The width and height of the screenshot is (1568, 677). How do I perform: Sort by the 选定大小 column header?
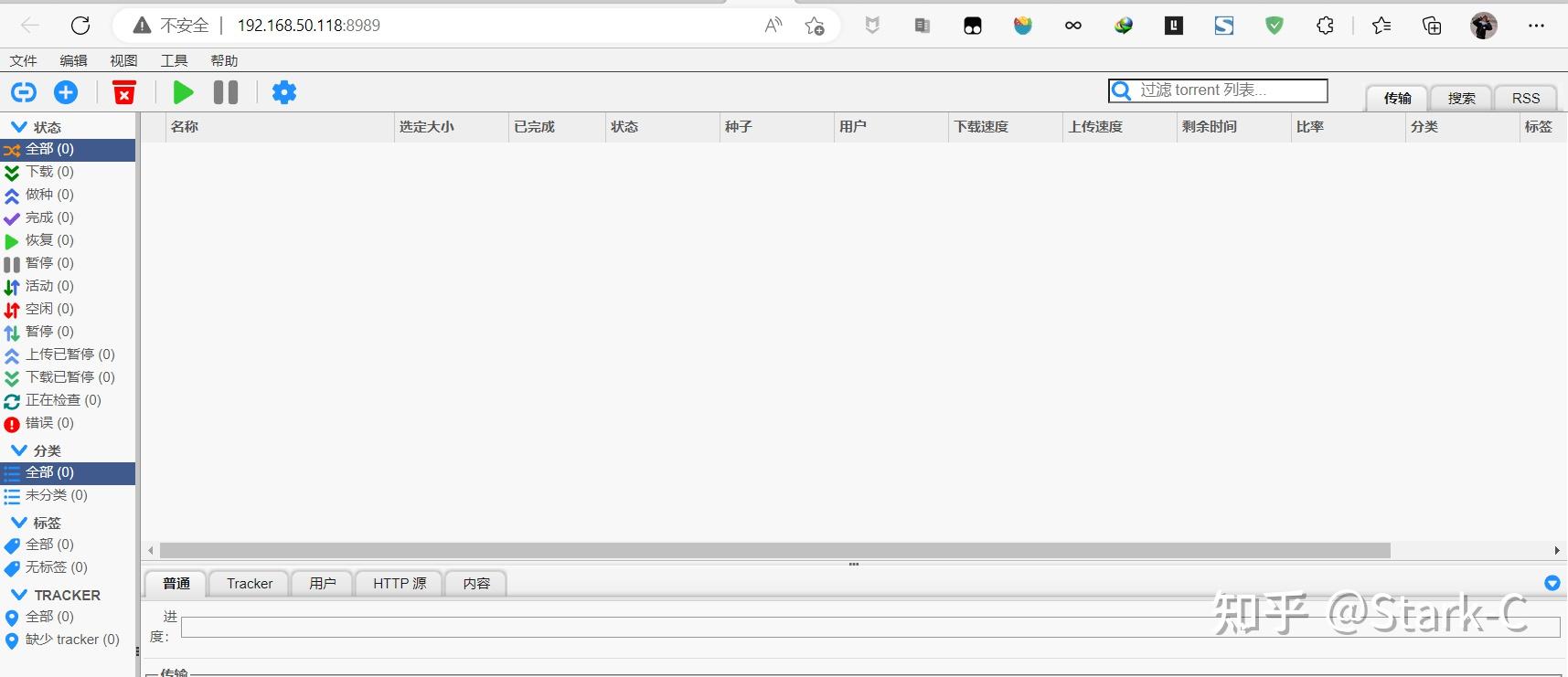[x=452, y=127]
